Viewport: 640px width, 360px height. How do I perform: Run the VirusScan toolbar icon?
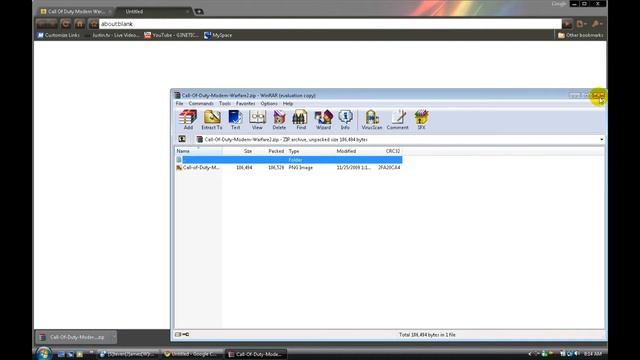pyautogui.click(x=372, y=120)
